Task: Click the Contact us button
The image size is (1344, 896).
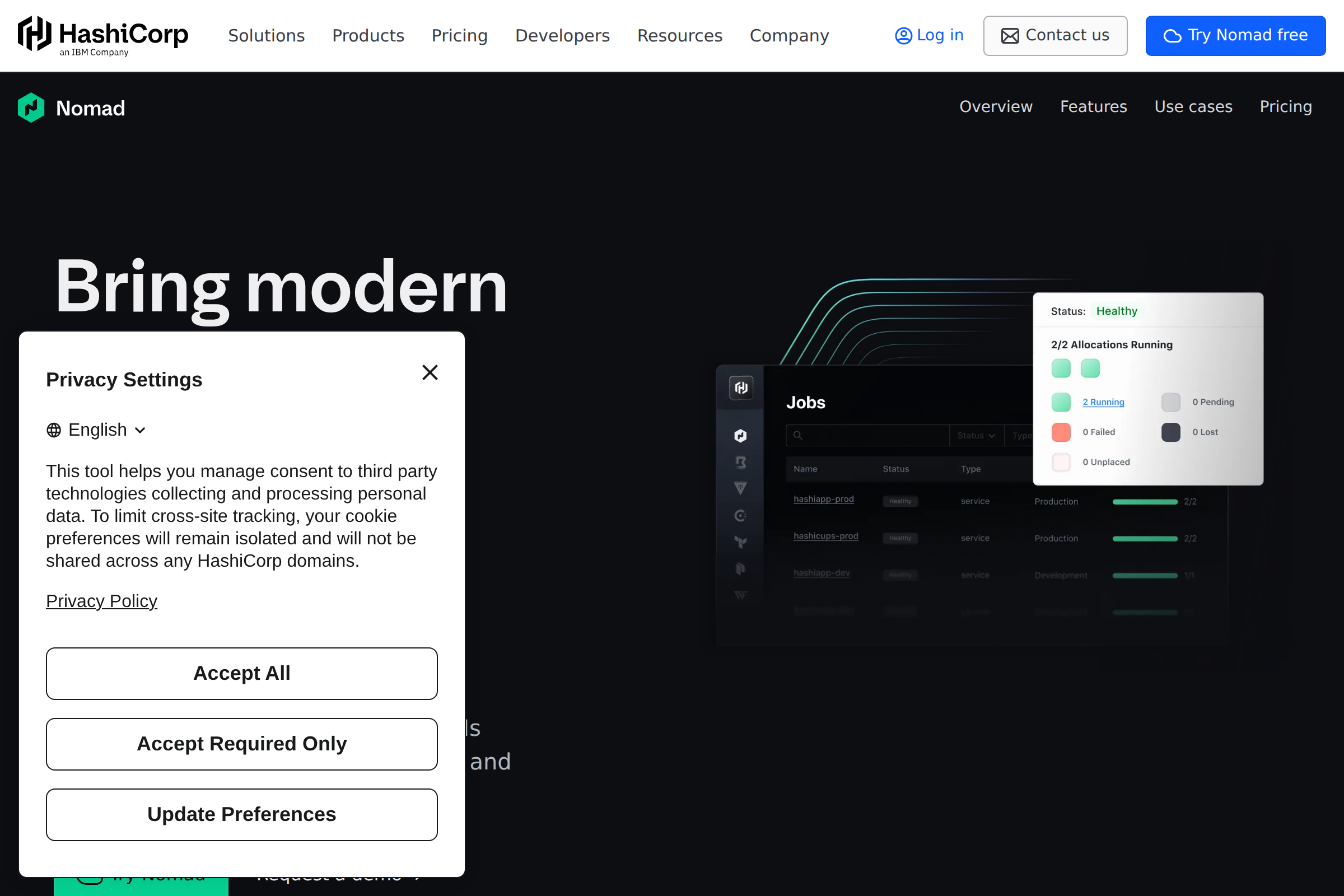Action: (1055, 35)
